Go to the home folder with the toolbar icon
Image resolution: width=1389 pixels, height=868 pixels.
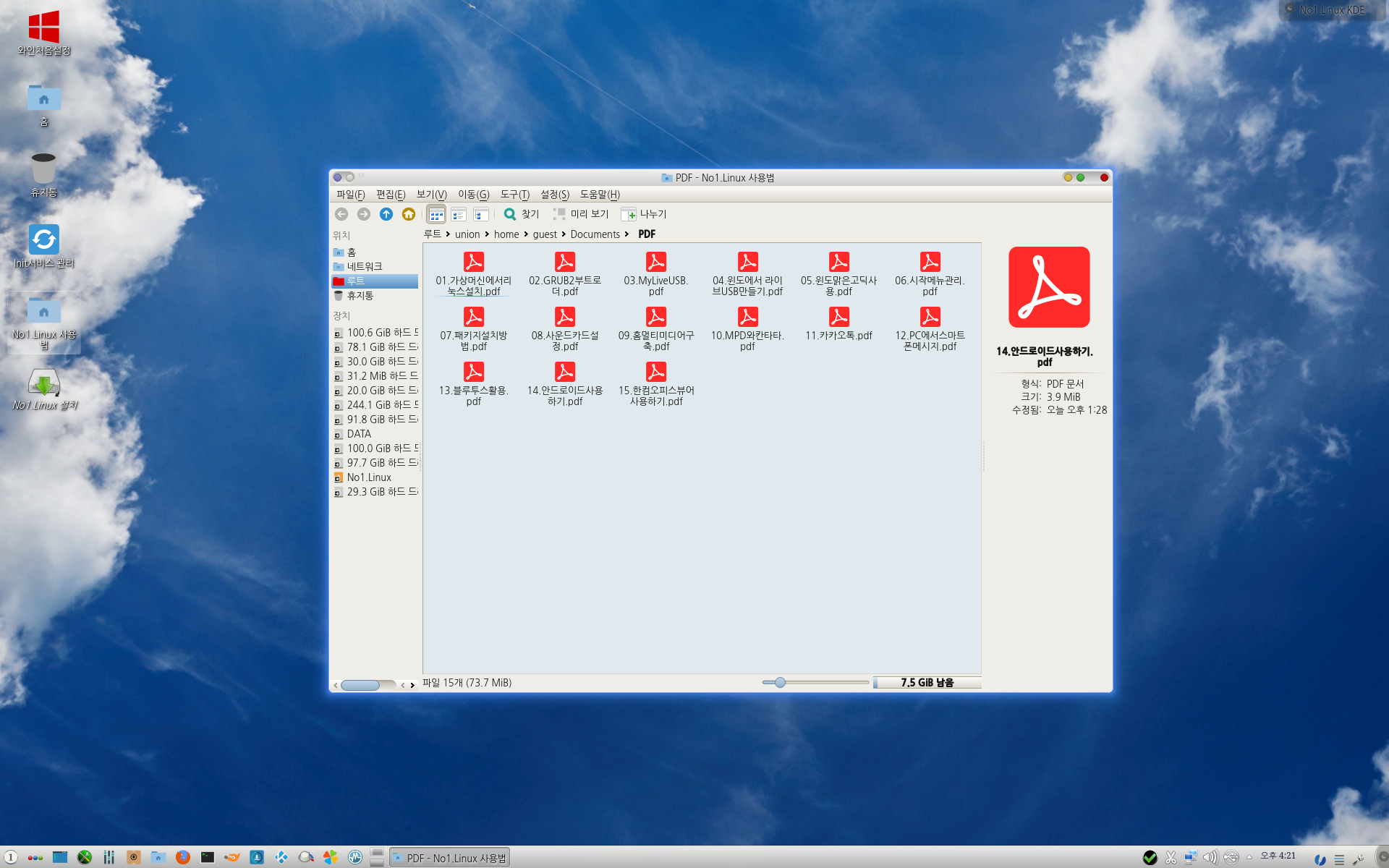409,214
